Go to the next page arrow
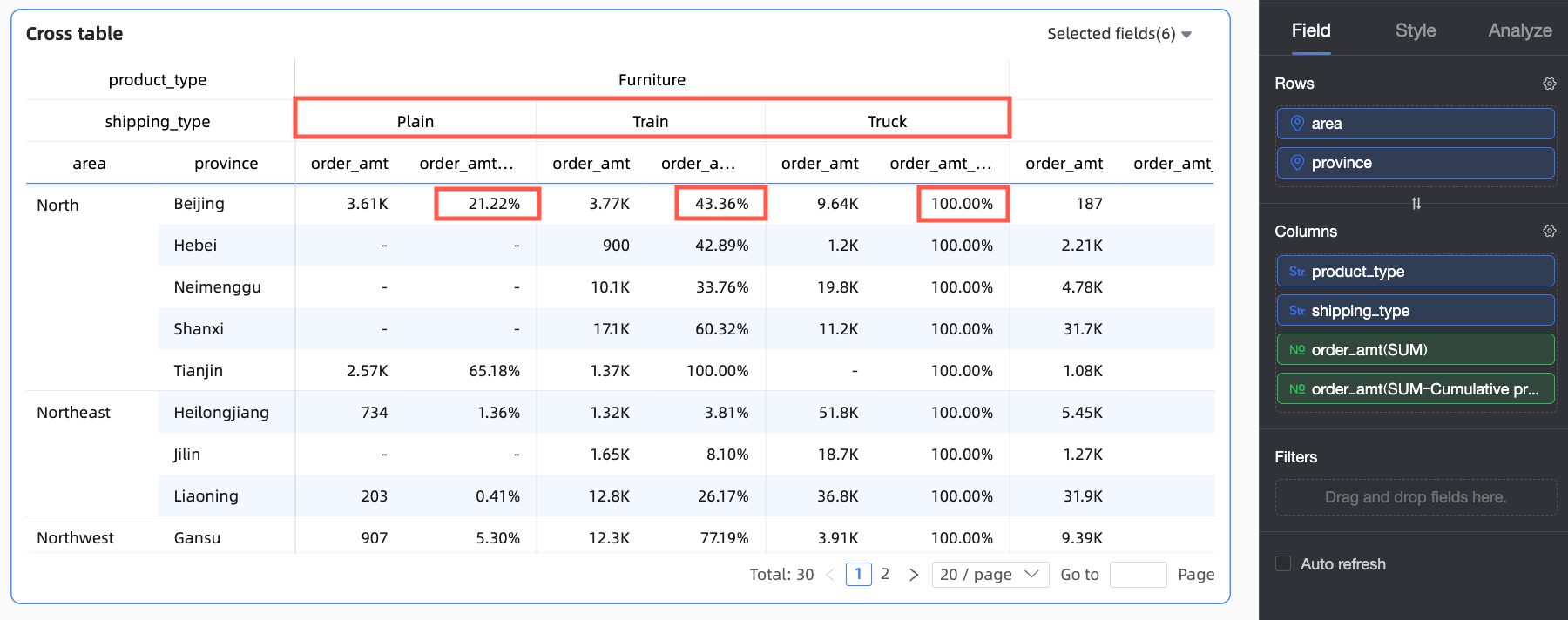Screen dimensions: 1568x620 [x=914, y=575]
